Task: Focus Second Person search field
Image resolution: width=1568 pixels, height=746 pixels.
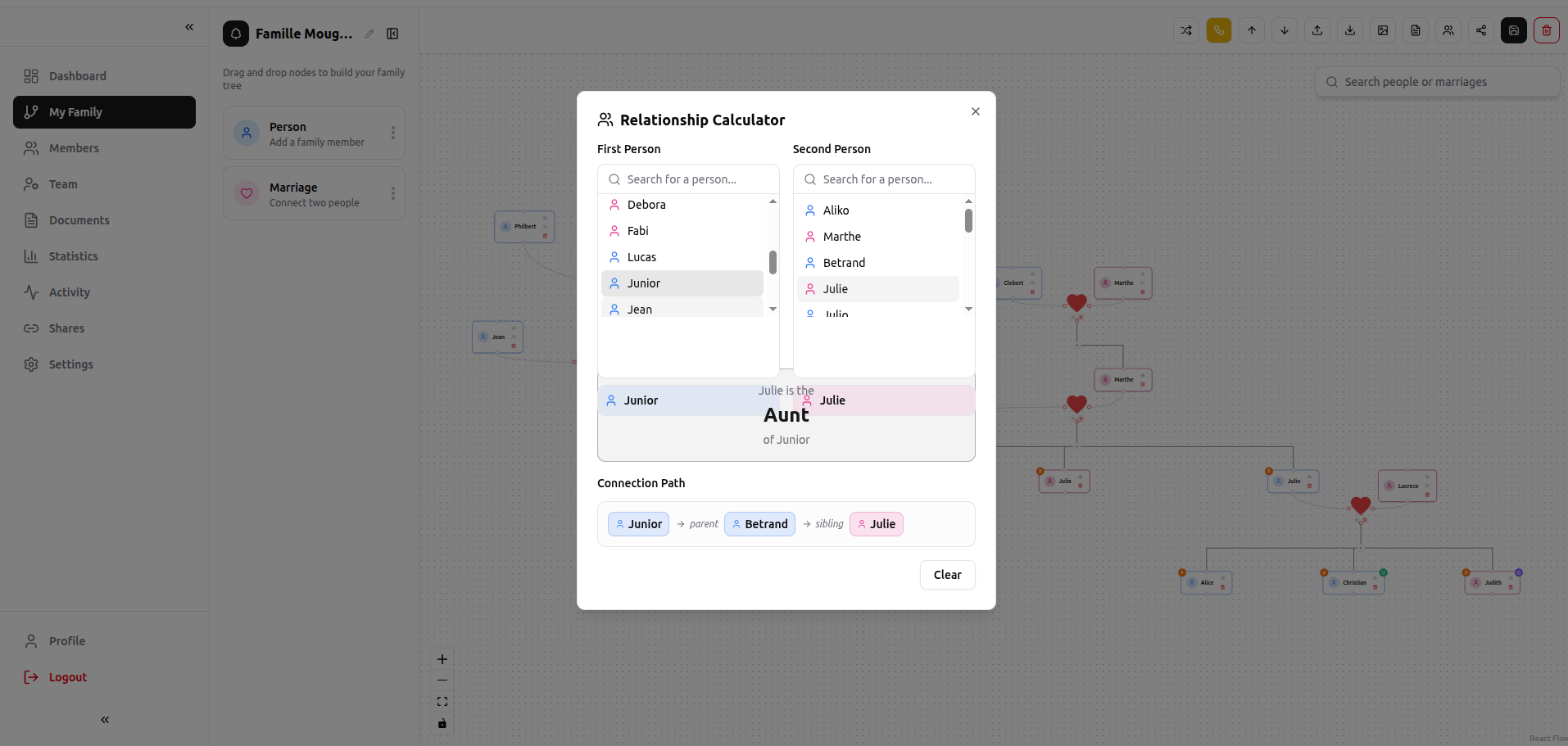Action: [884, 179]
